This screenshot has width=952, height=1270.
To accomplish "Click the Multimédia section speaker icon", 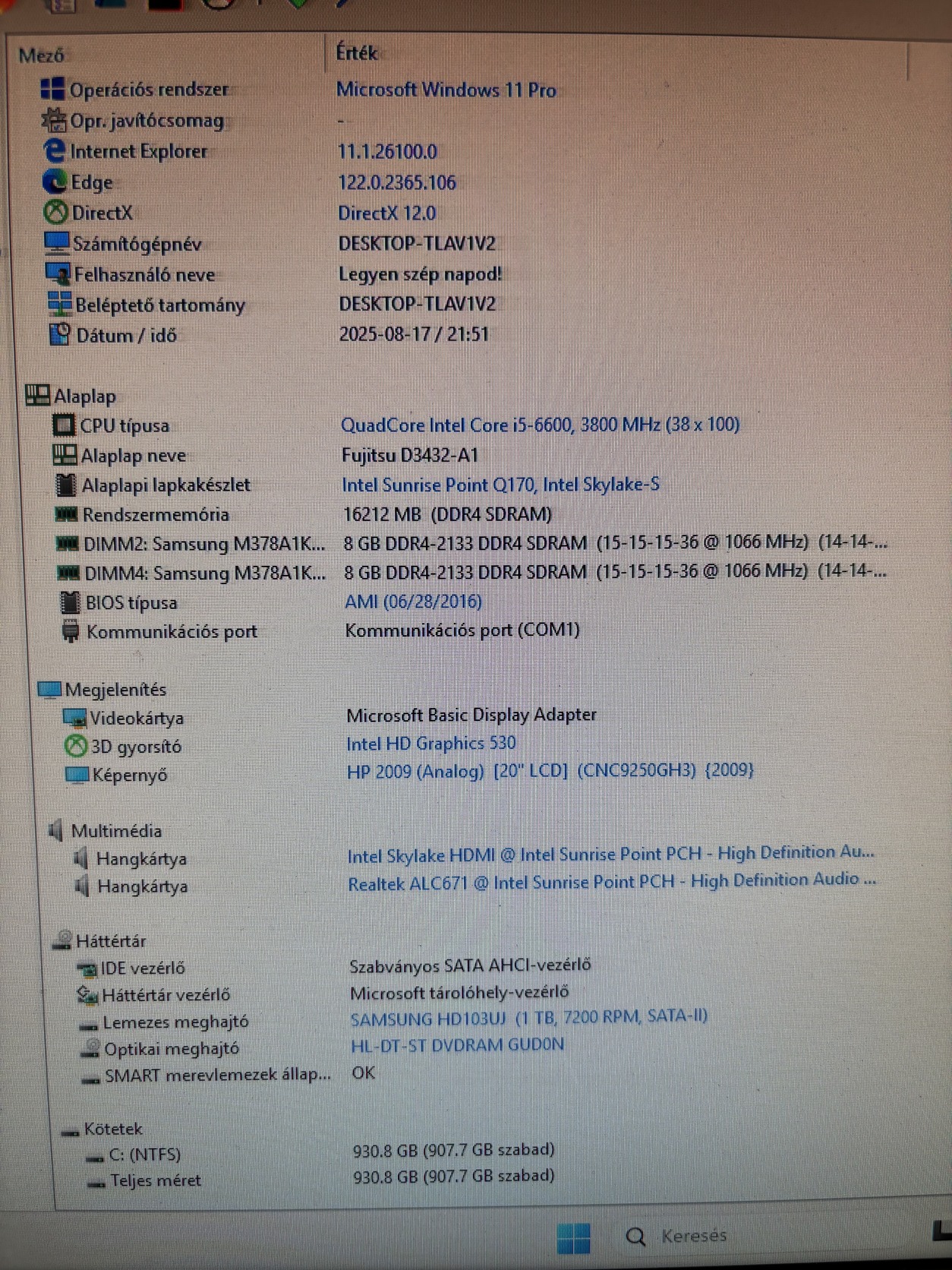I will (56, 830).
